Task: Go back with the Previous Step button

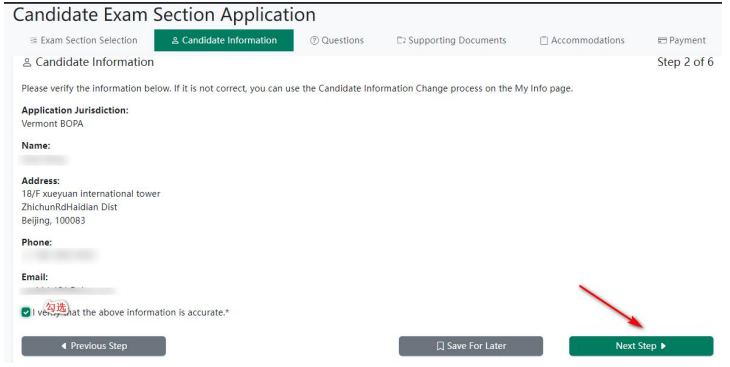Action: [94, 346]
